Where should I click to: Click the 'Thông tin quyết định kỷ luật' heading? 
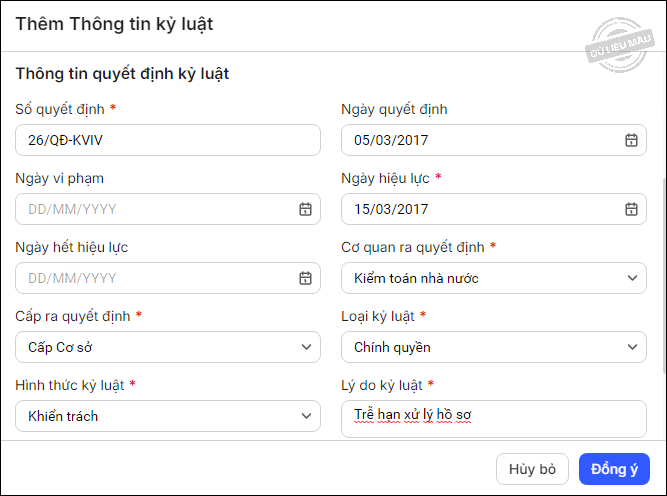[123, 74]
